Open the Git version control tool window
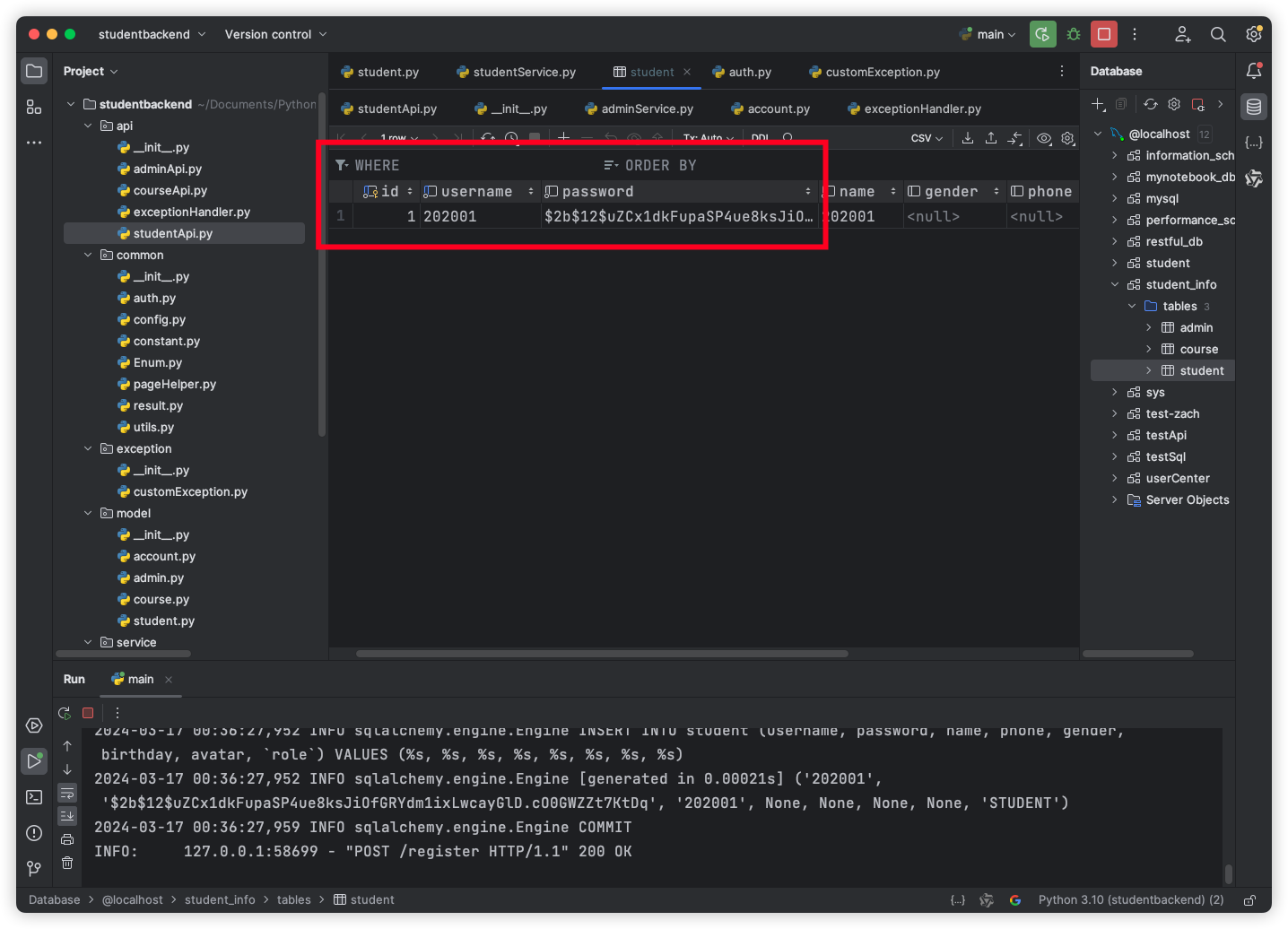1288x929 pixels. point(34,868)
